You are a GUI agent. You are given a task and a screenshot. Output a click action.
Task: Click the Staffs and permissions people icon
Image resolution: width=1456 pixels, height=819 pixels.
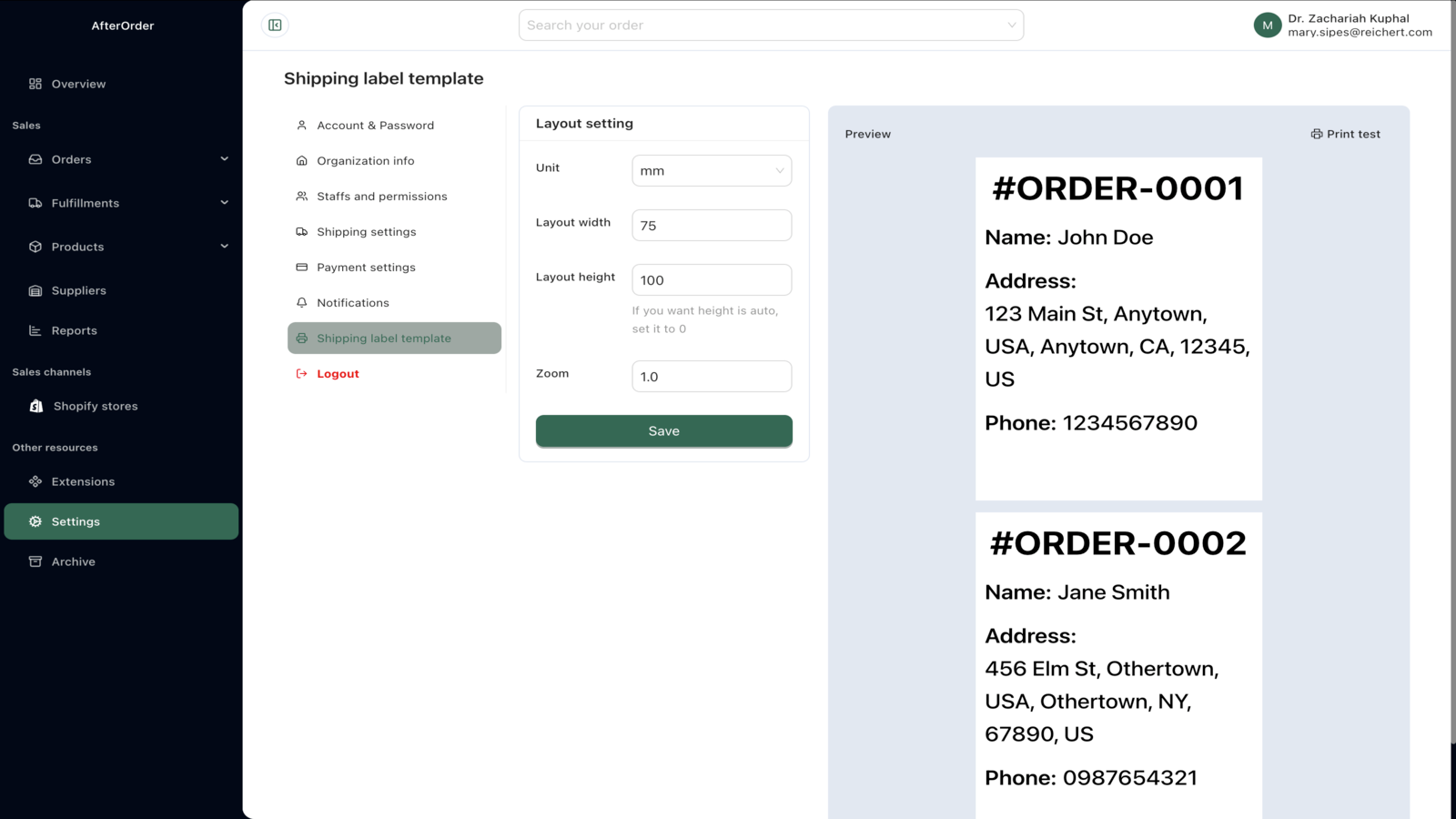[x=302, y=197]
